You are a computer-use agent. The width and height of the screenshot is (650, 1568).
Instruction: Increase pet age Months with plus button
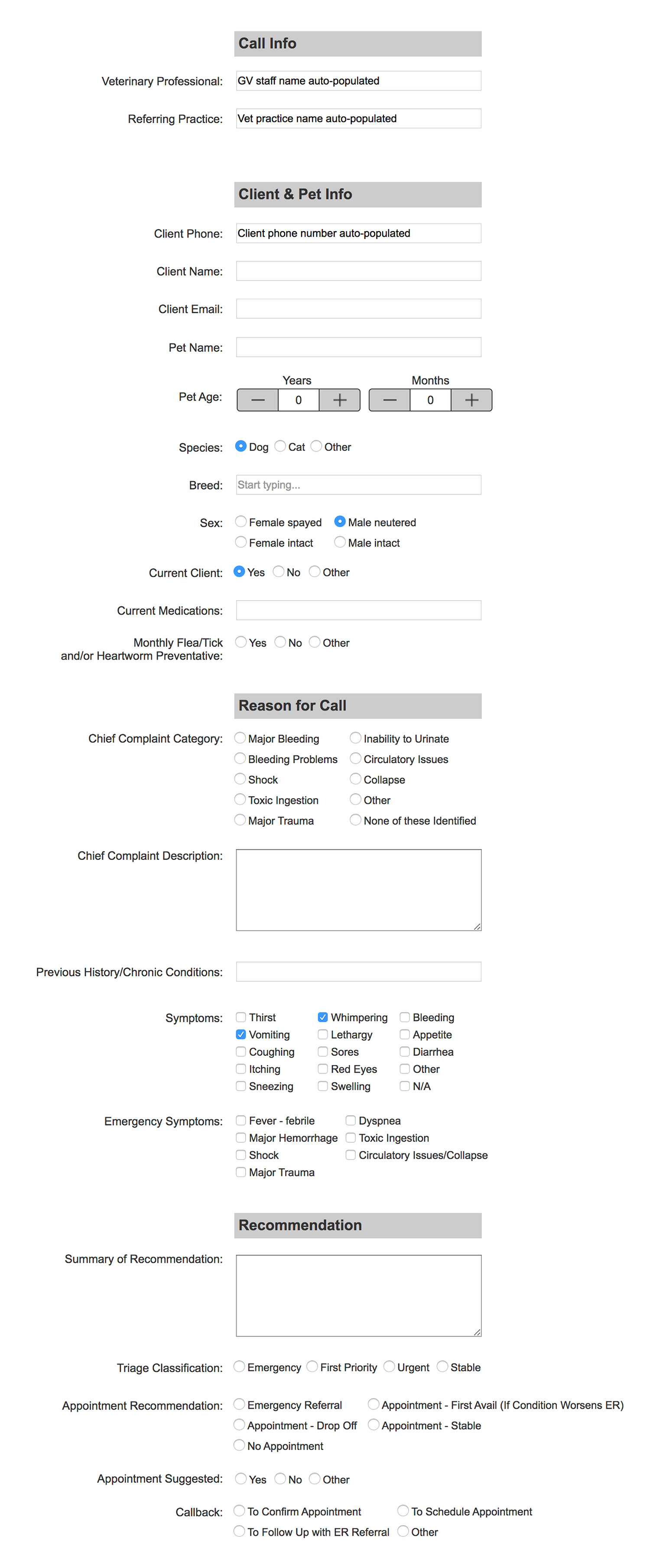click(x=472, y=400)
